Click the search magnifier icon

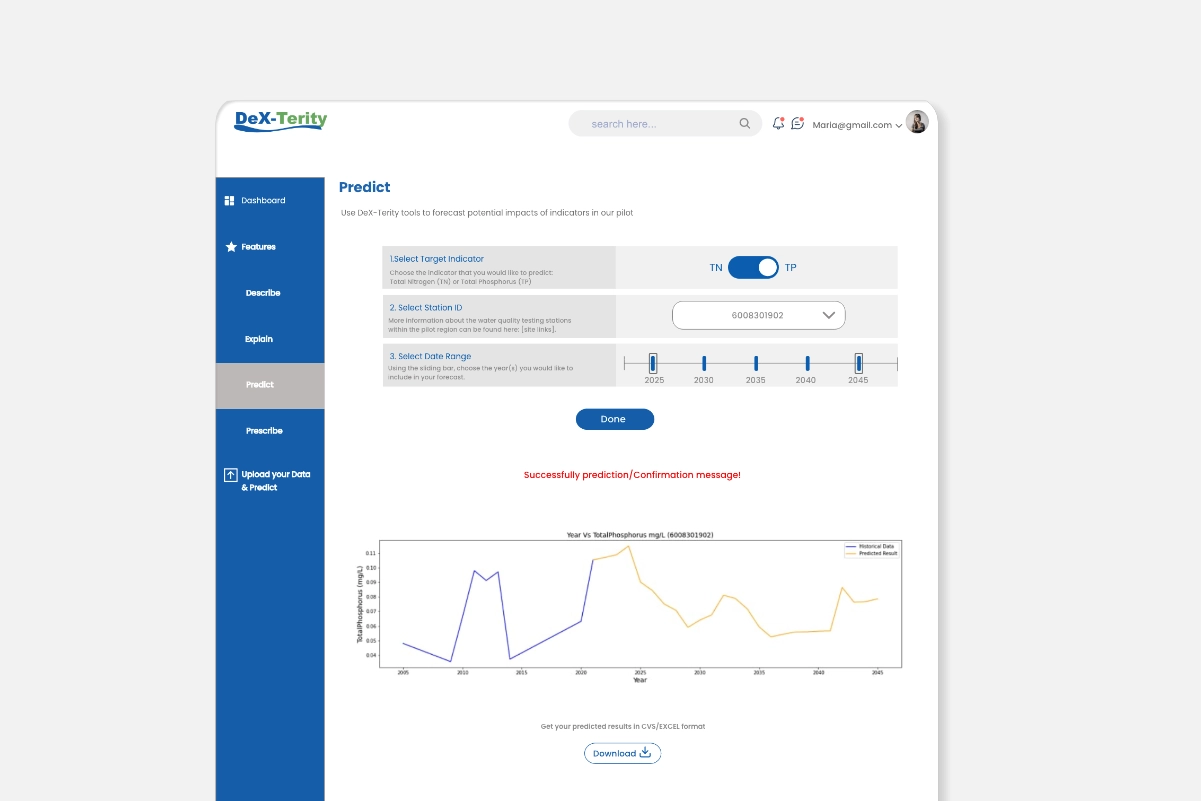pos(745,124)
